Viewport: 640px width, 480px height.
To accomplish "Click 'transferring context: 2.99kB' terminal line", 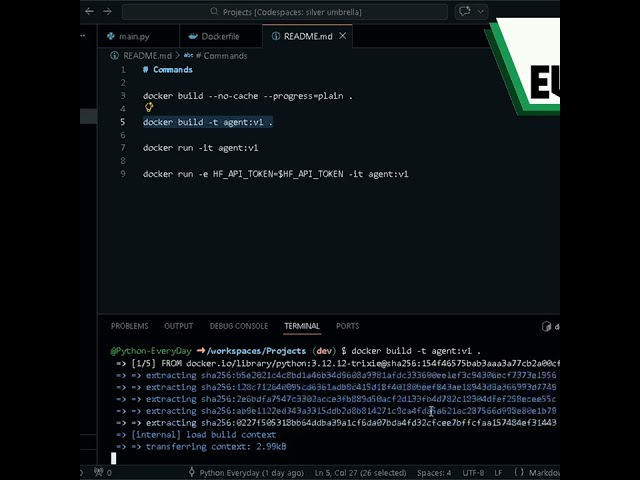I will [216, 447].
